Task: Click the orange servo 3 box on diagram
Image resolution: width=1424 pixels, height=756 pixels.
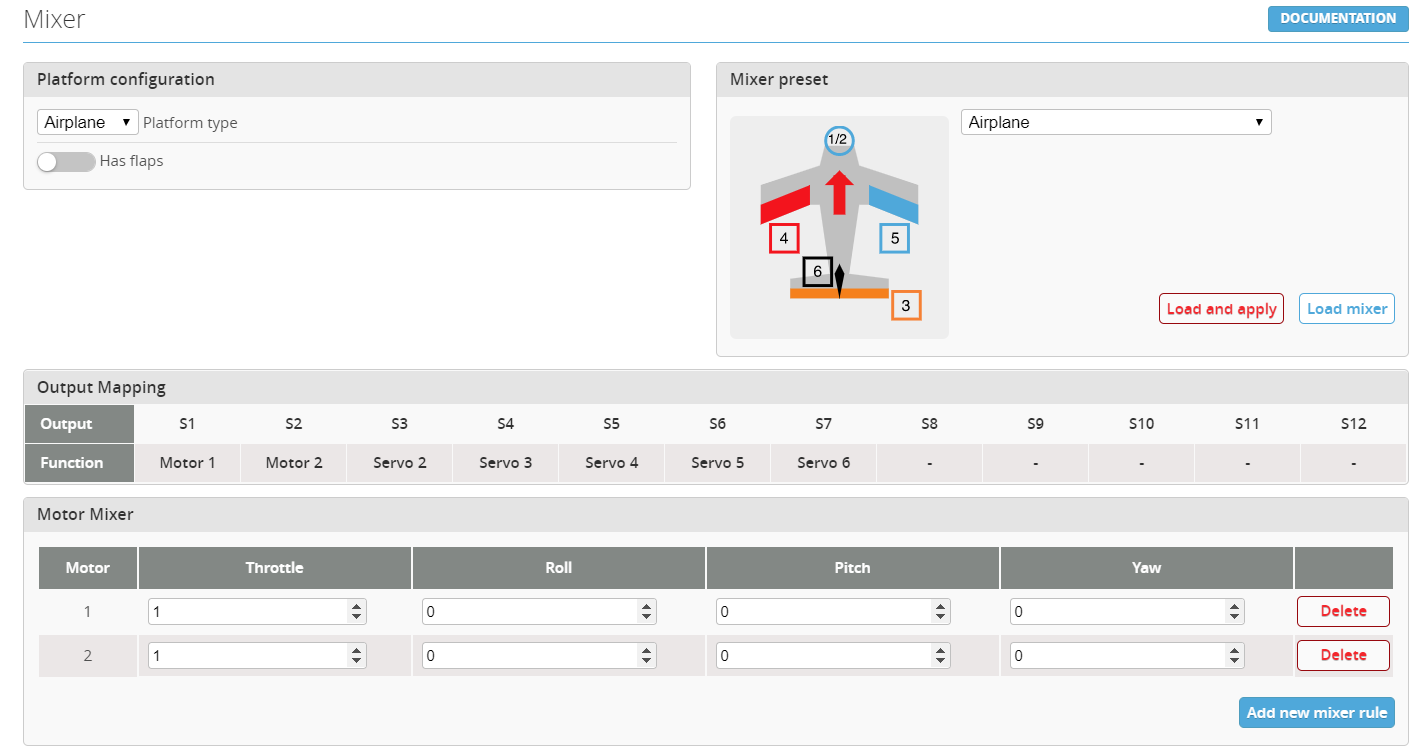Action: click(x=905, y=306)
